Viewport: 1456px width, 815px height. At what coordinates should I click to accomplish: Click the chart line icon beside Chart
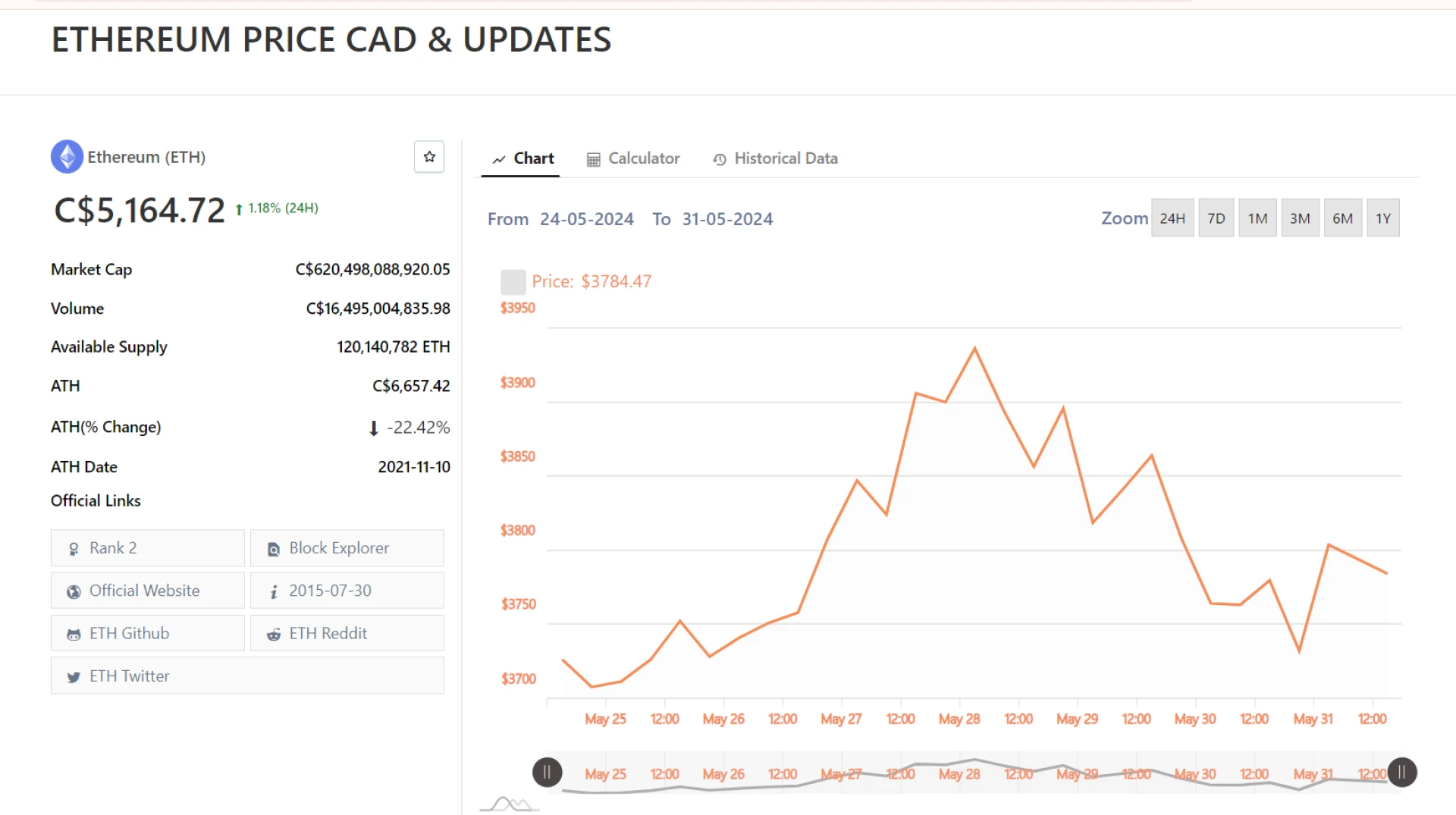(x=499, y=159)
